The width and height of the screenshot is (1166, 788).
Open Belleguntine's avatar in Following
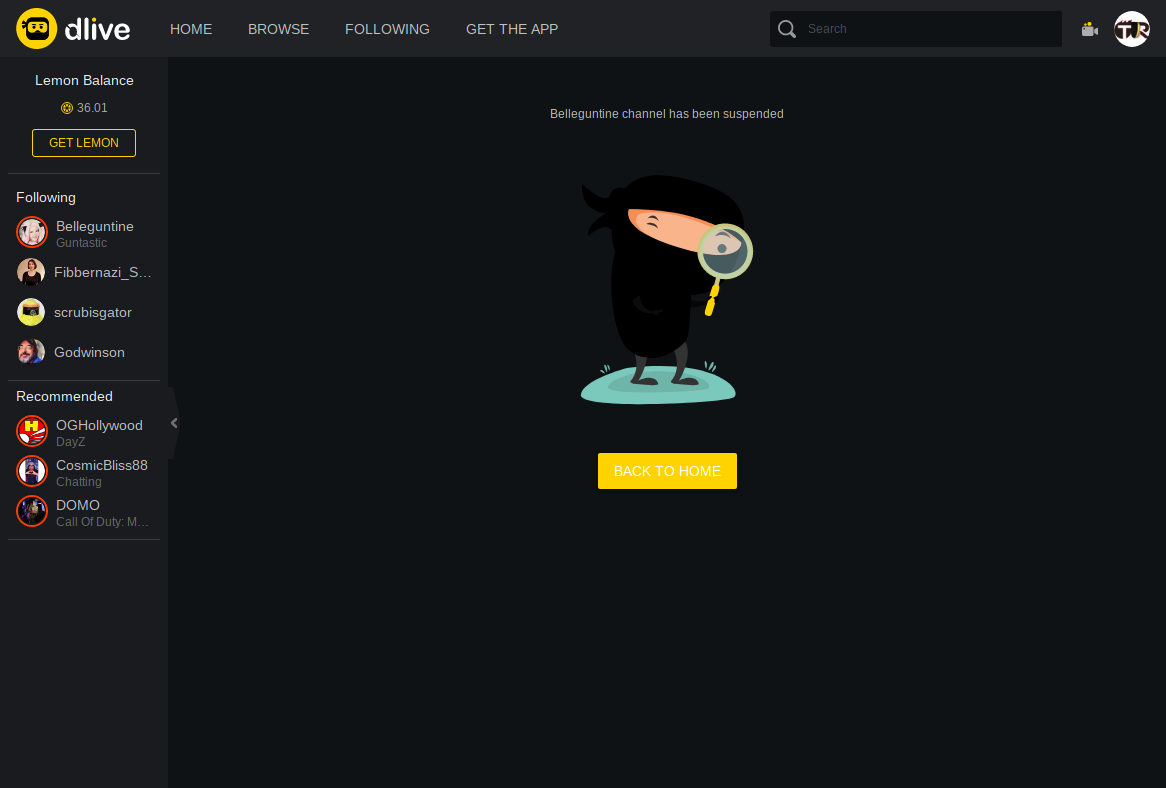32,233
